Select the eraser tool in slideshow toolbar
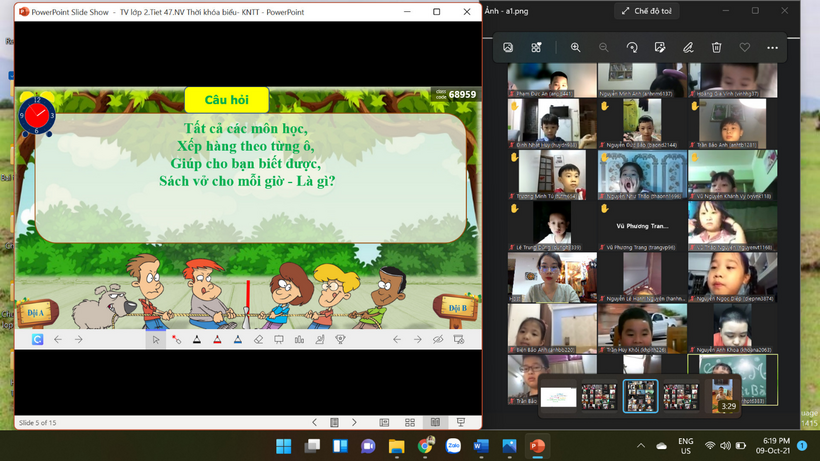Screen dimensions: 820x461 pos(258,340)
